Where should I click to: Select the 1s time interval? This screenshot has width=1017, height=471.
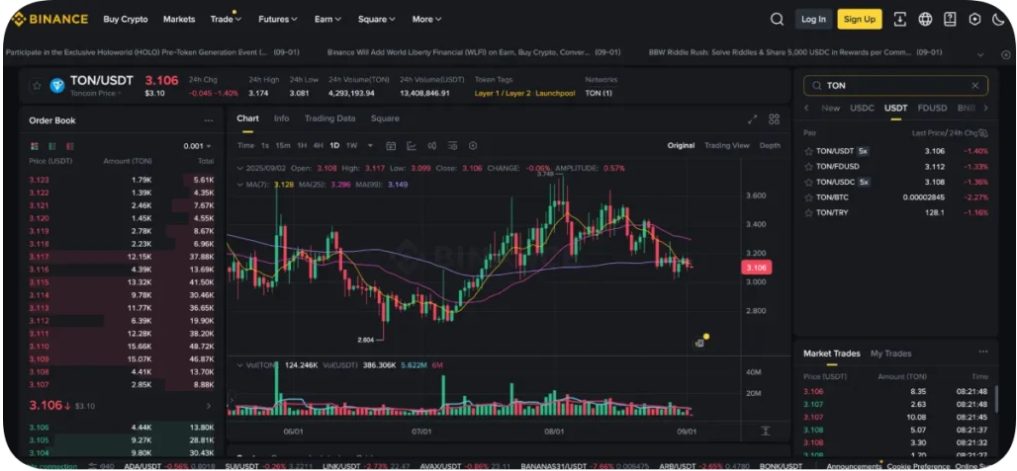click(265, 145)
